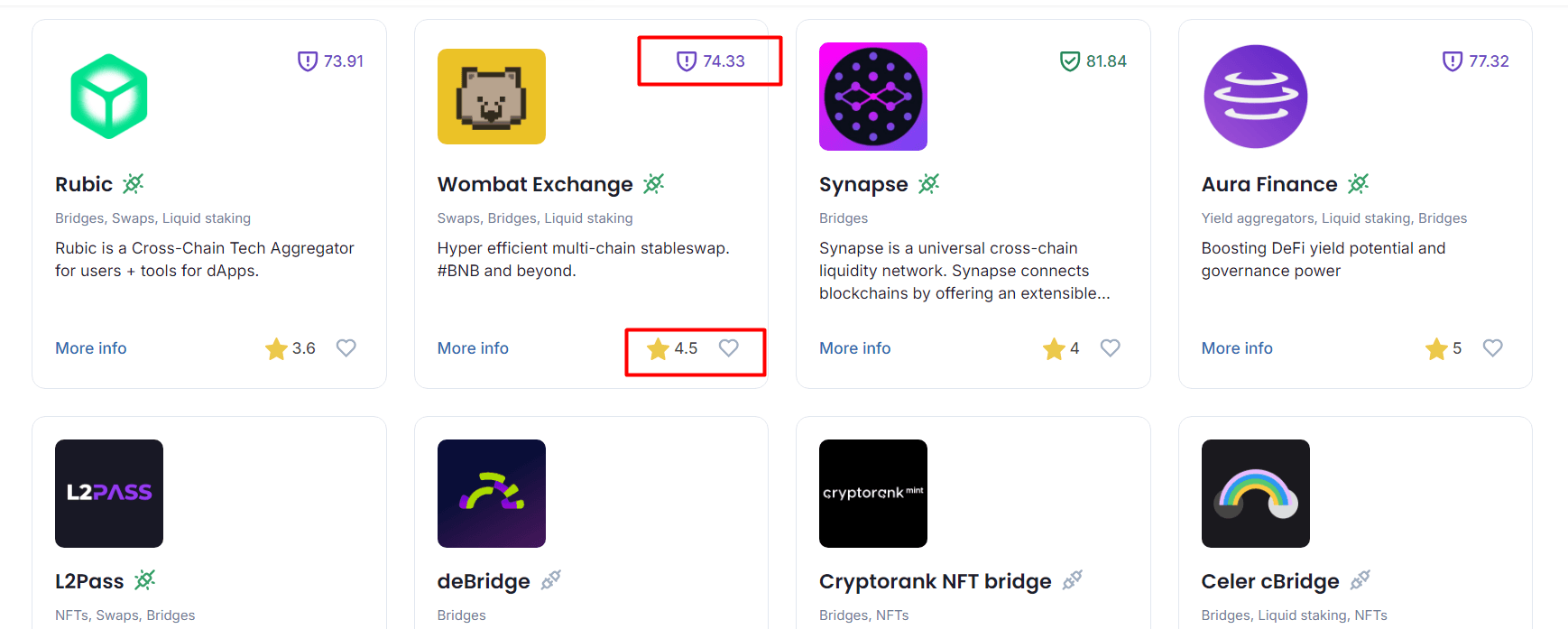Open More info for Wombat Exchange
The width and height of the screenshot is (1568, 629).
(x=473, y=348)
